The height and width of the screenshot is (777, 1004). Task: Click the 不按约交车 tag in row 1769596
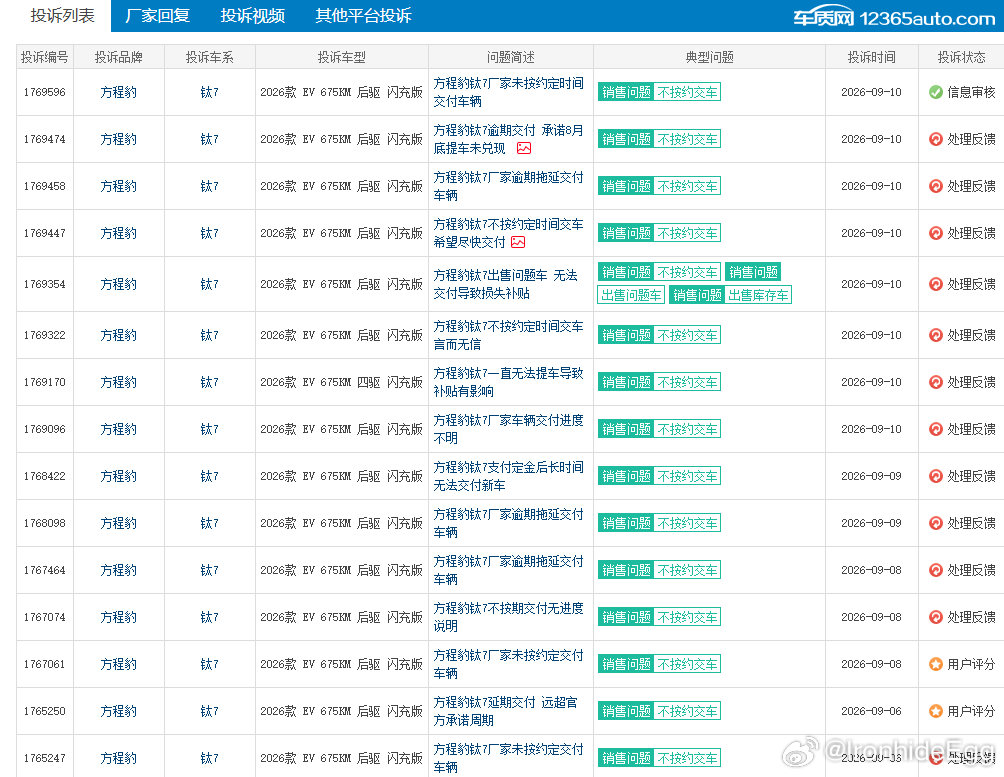pos(687,92)
